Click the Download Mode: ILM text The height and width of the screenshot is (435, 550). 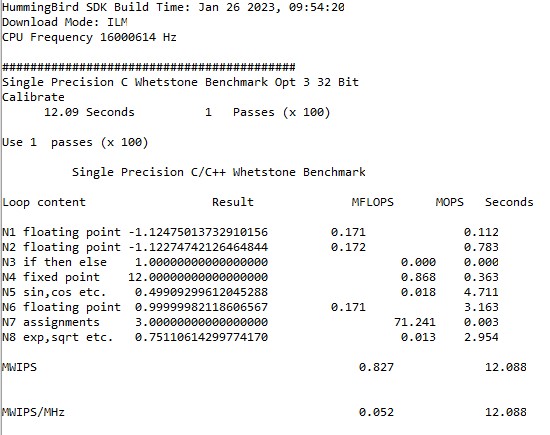65,22
